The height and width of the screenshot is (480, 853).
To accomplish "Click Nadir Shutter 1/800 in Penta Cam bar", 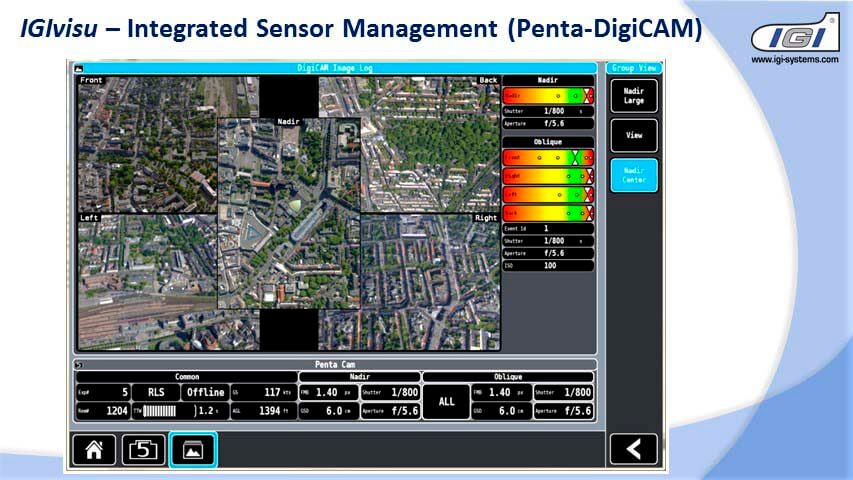I will tap(390, 392).
